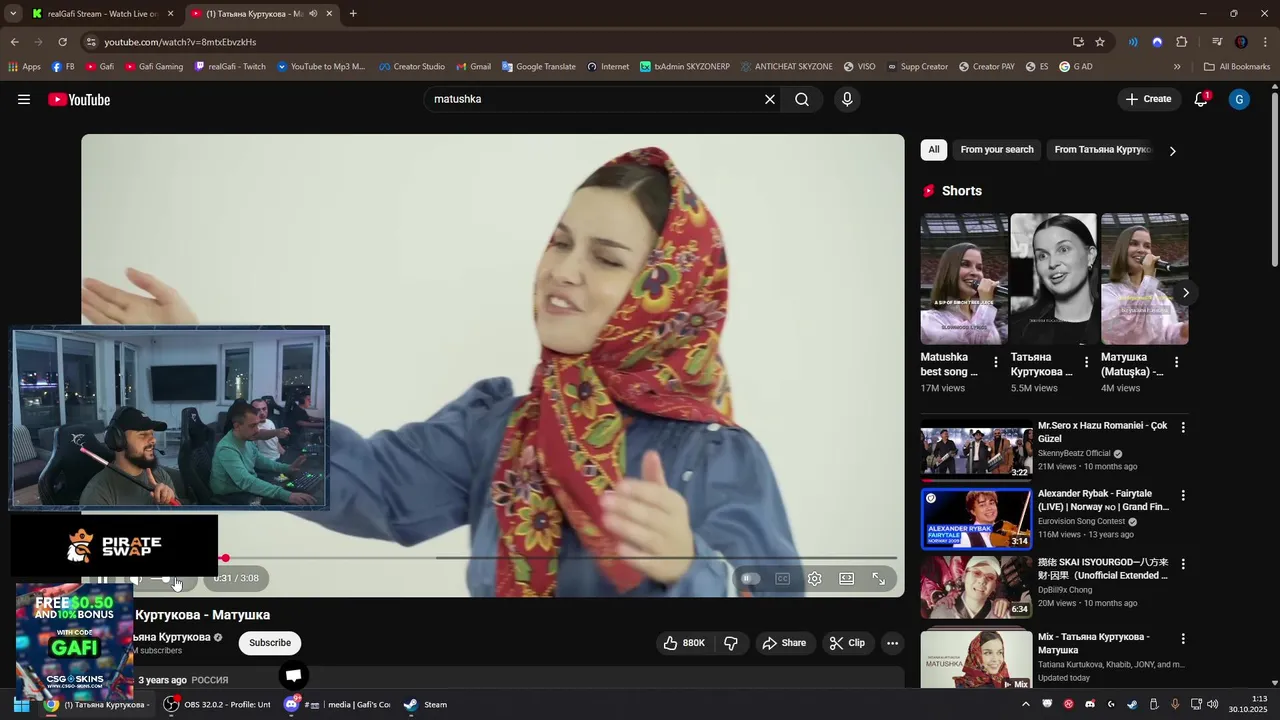Open options for 'Matushka best song' short
This screenshot has height=720, width=1280.
pyautogui.click(x=995, y=362)
